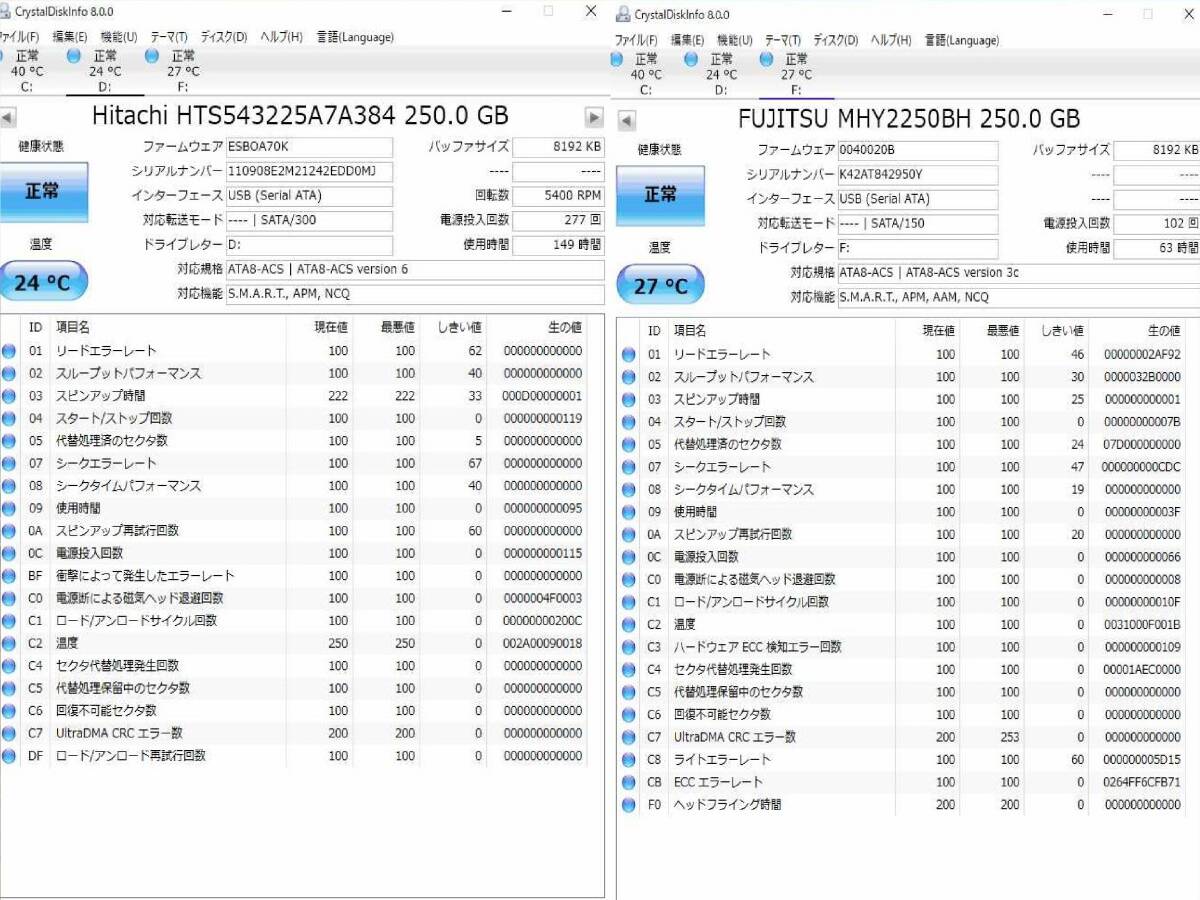Click the CrystalDiskInfo icon in the right title bar
This screenshot has height=900, width=1200.
click(623, 14)
